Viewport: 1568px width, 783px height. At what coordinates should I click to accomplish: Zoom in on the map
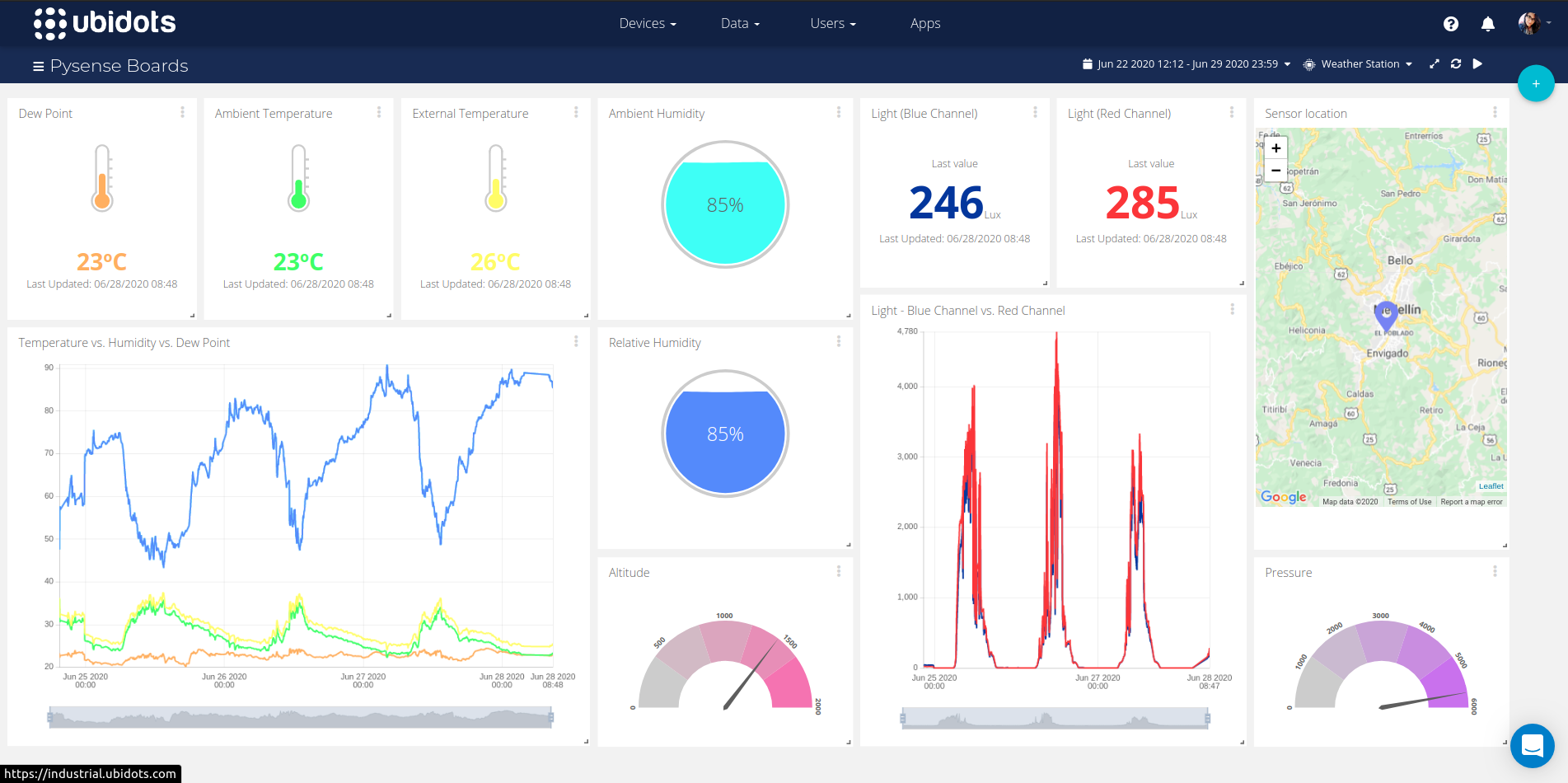pyautogui.click(x=1275, y=148)
